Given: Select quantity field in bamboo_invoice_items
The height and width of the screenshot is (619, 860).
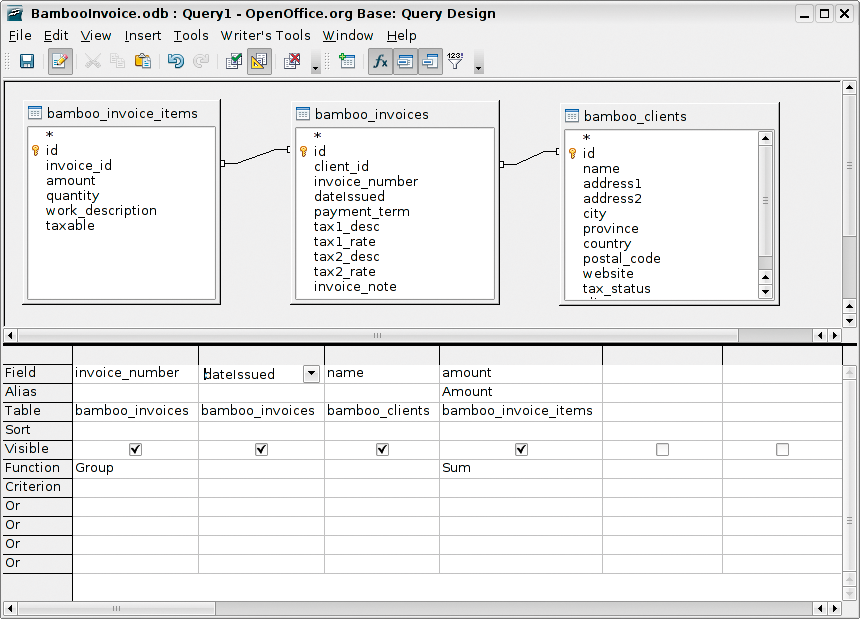Looking at the screenshot, I should point(72,196).
